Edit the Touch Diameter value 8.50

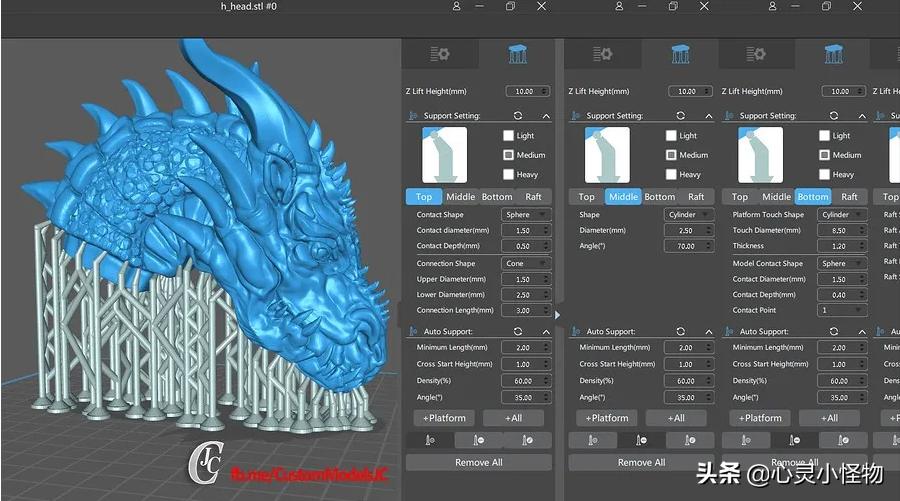click(x=842, y=230)
